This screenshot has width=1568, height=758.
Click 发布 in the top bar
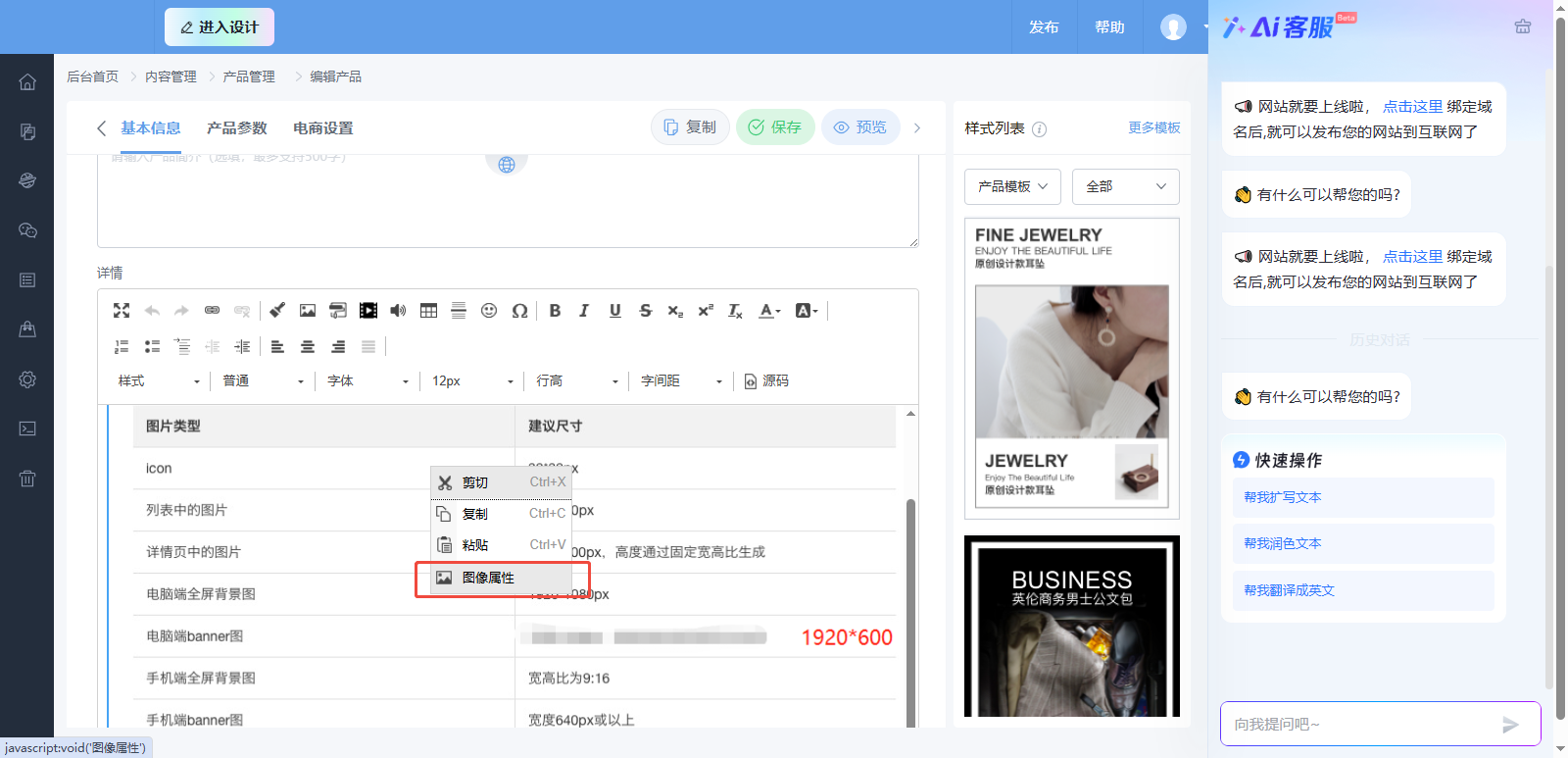(x=1044, y=27)
